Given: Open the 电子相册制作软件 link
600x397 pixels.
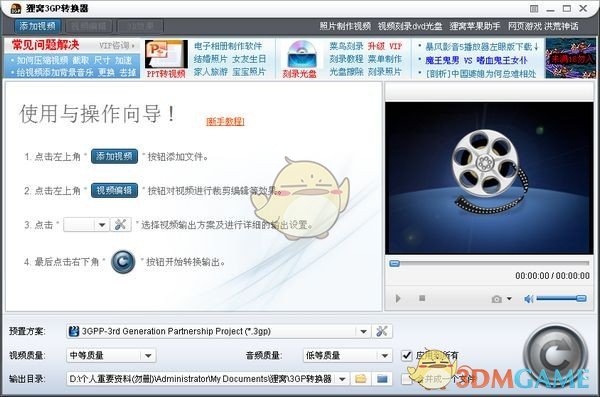Looking at the screenshot, I should tap(228, 46).
